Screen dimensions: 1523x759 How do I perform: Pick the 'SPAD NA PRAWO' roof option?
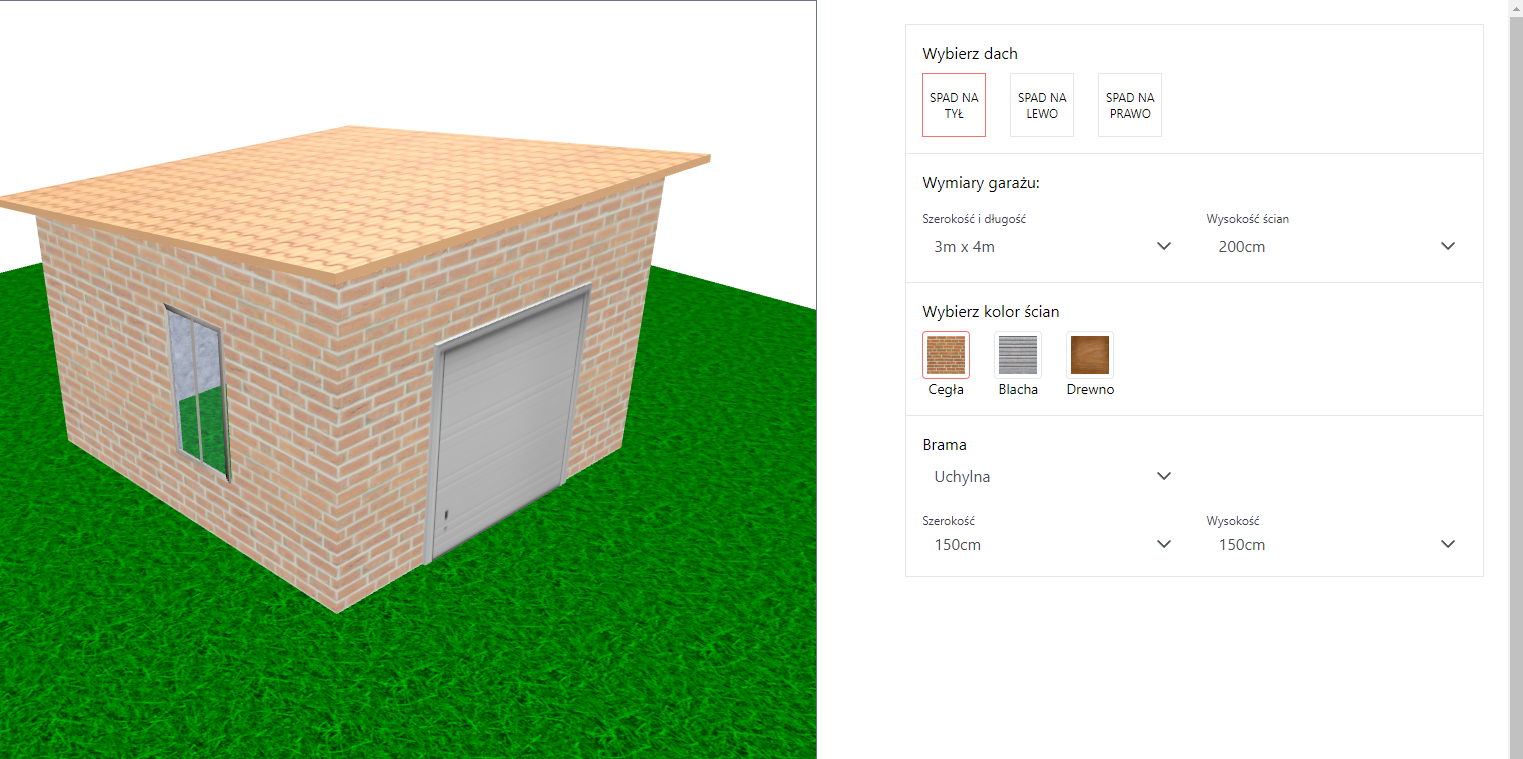pyautogui.click(x=1129, y=105)
